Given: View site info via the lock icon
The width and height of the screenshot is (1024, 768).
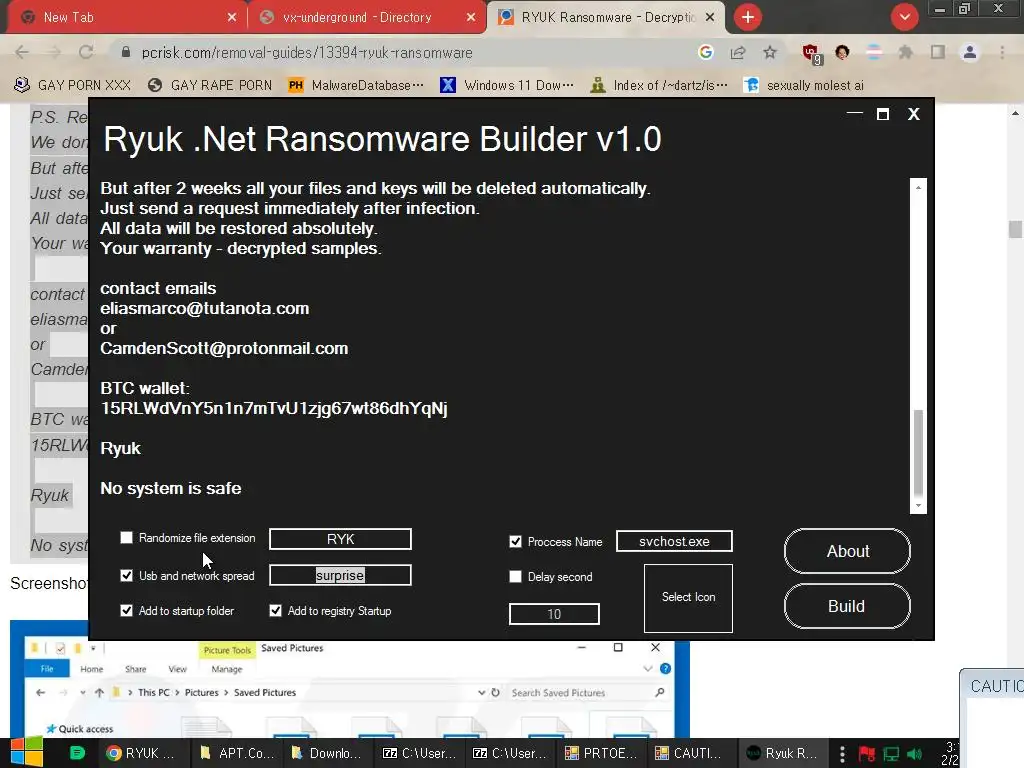Looking at the screenshot, I should point(126,52).
